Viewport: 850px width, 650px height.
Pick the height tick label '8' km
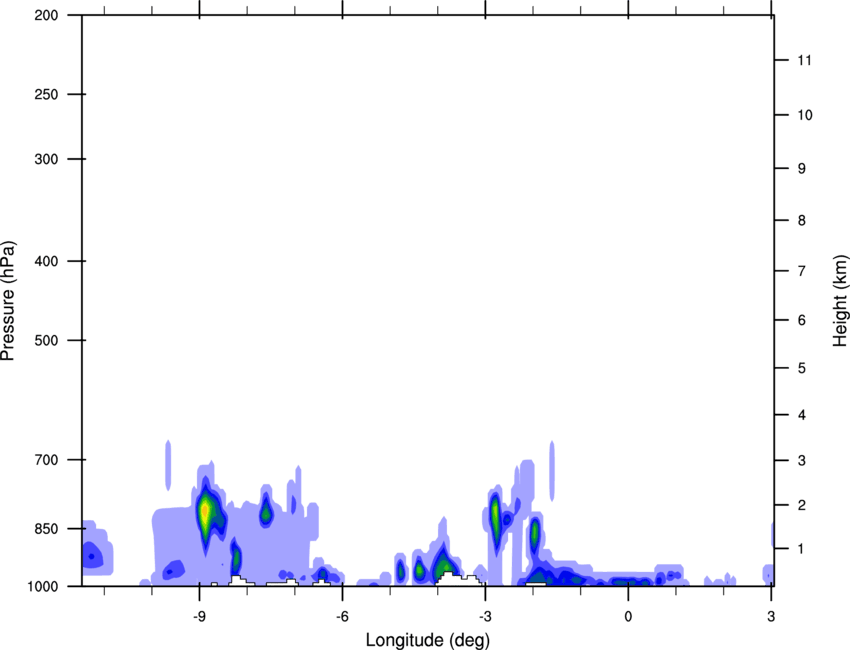[x=801, y=220]
